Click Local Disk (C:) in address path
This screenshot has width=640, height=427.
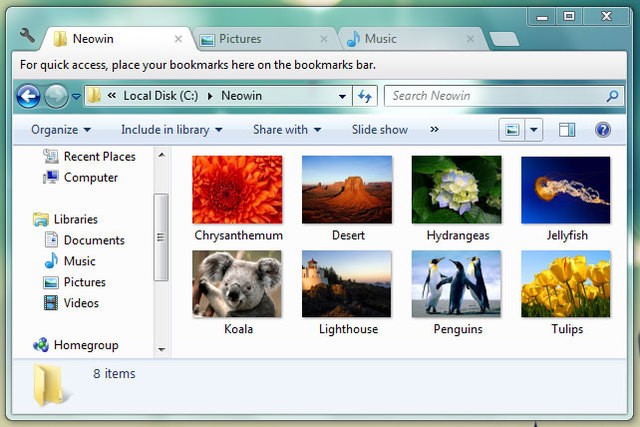click(x=161, y=96)
